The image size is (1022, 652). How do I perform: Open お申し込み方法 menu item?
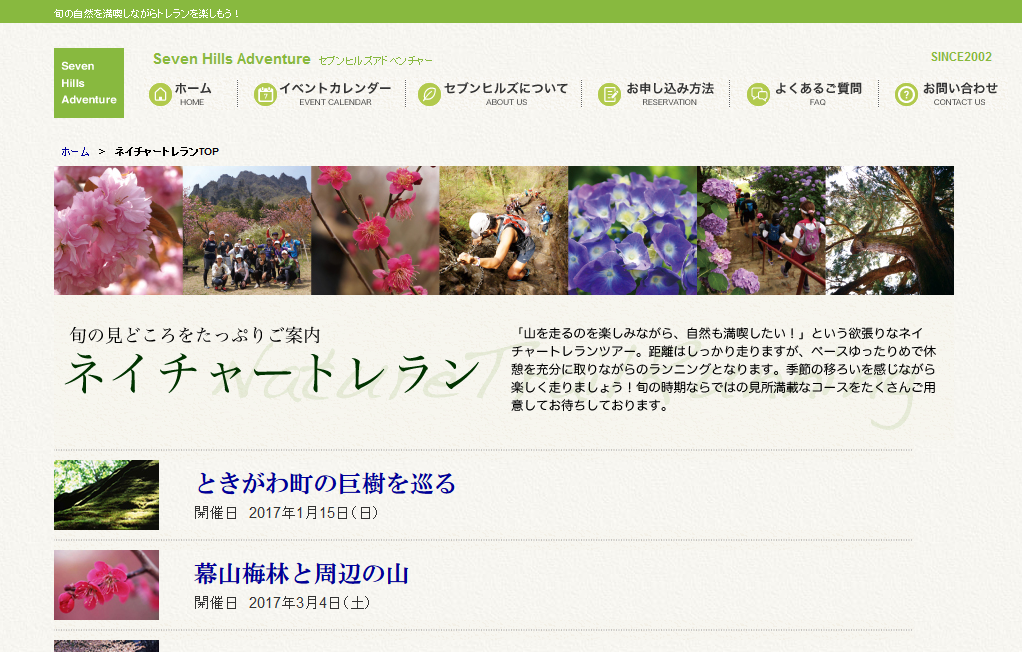click(x=656, y=94)
